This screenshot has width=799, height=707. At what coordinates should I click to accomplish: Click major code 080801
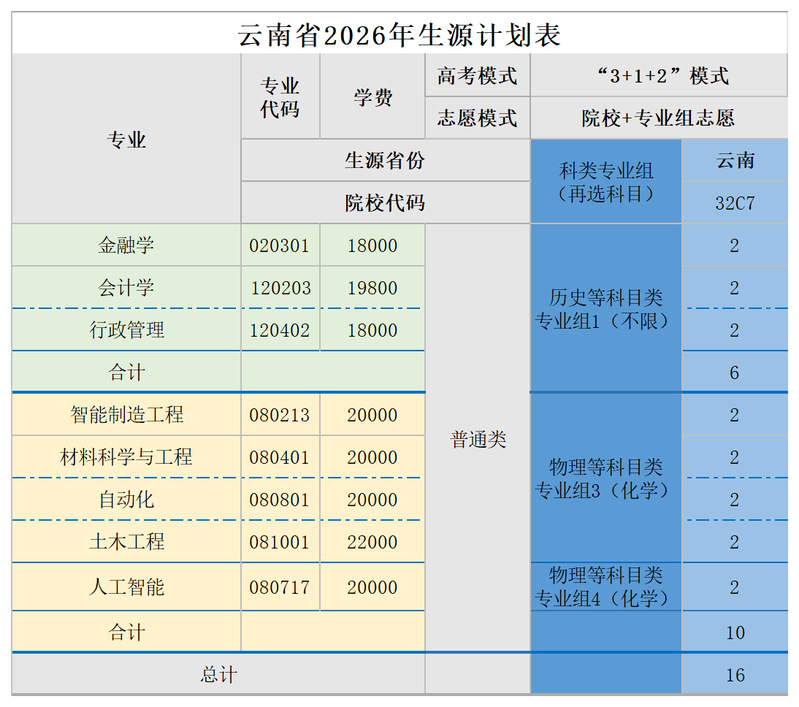(x=280, y=500)
